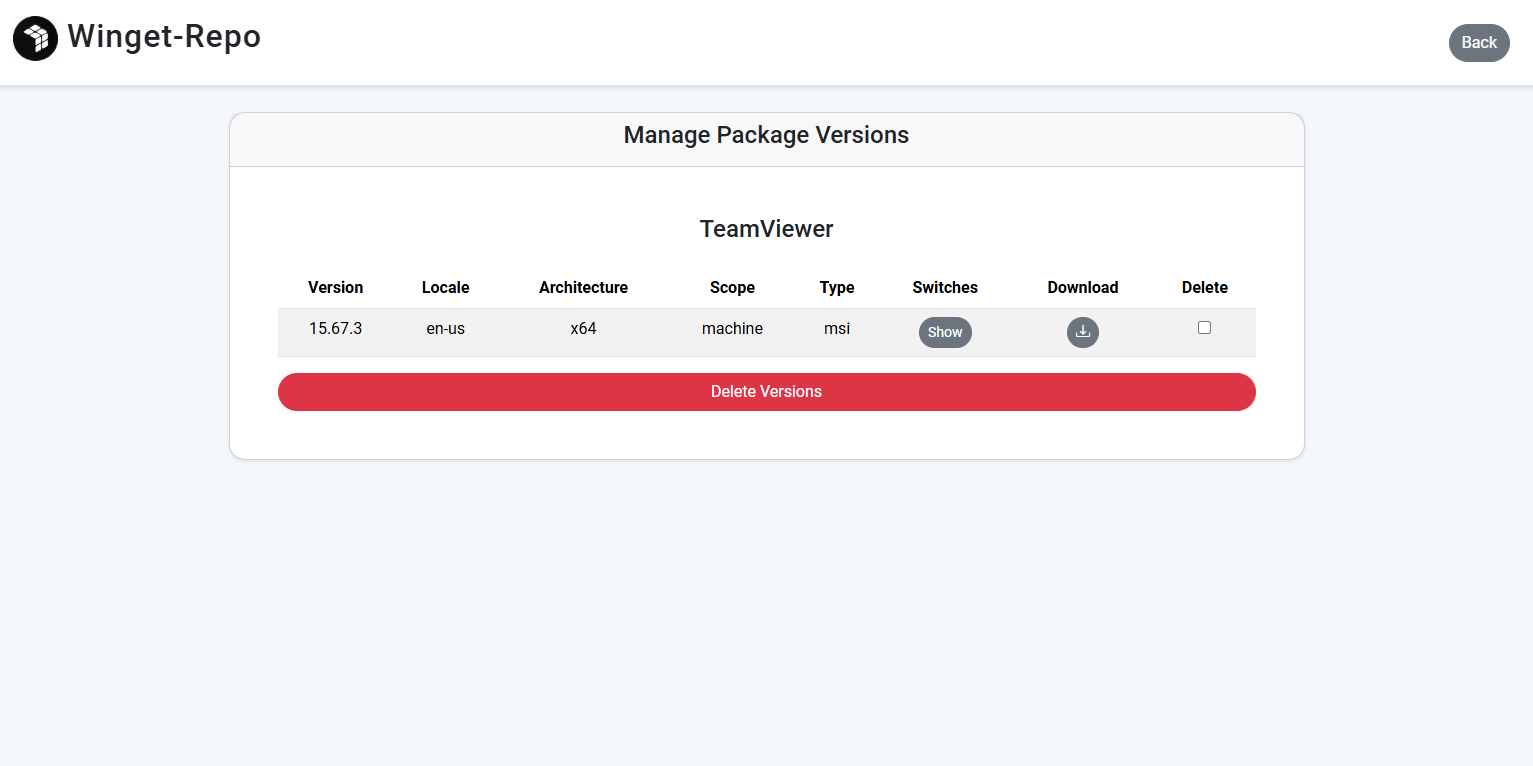Go back using the Back button
The image size is (1533, 766).
[1479, 43]
